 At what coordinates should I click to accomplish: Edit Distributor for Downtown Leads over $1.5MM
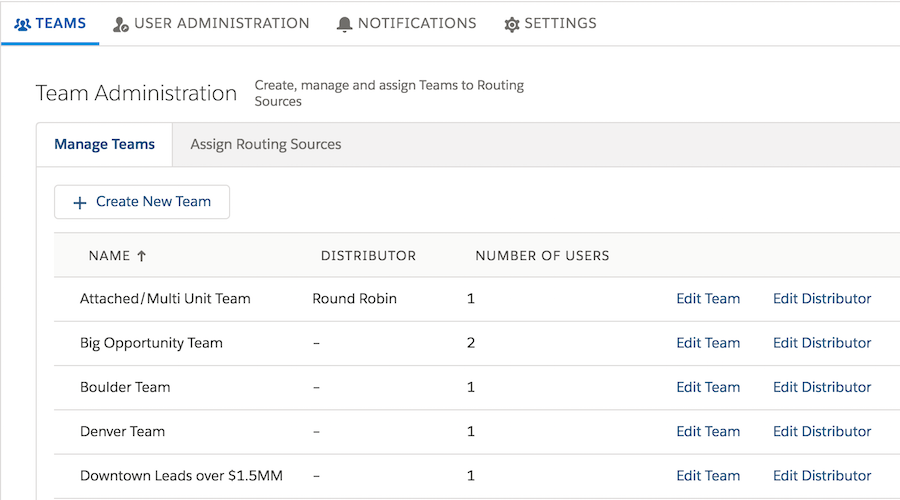tap(822, 475)
